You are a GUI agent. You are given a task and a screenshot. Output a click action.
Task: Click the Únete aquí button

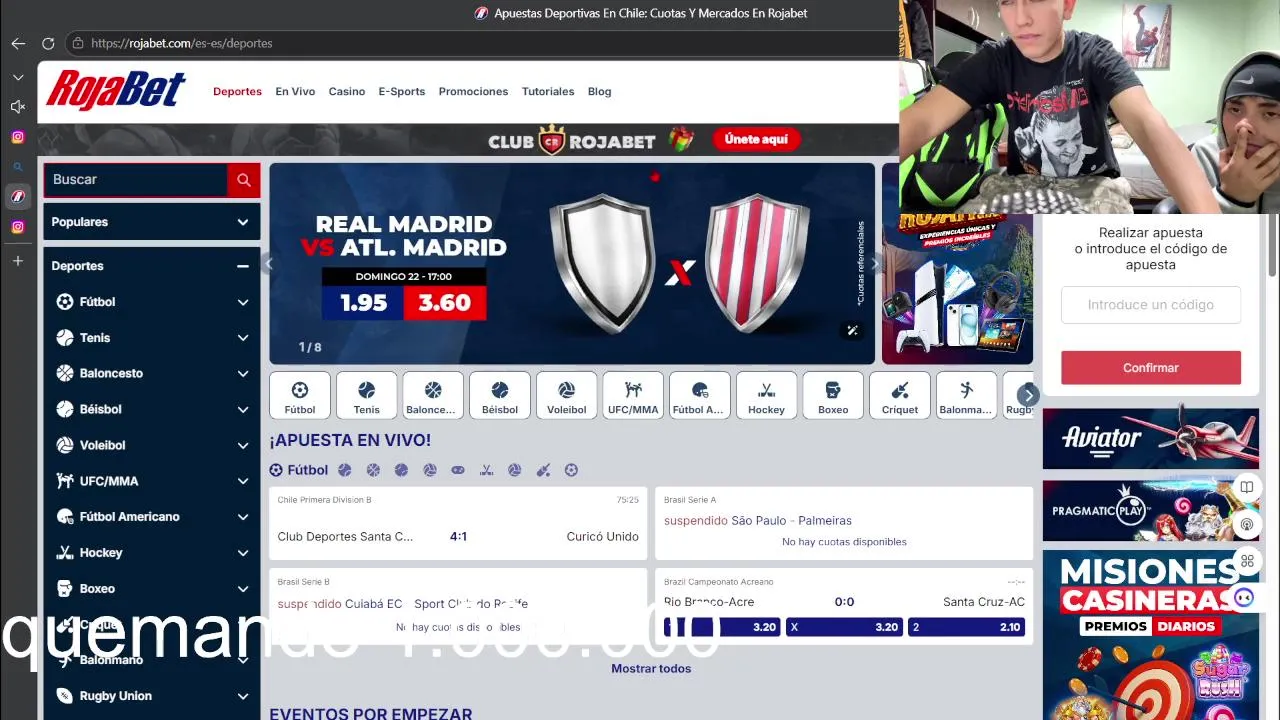(756, 140)
